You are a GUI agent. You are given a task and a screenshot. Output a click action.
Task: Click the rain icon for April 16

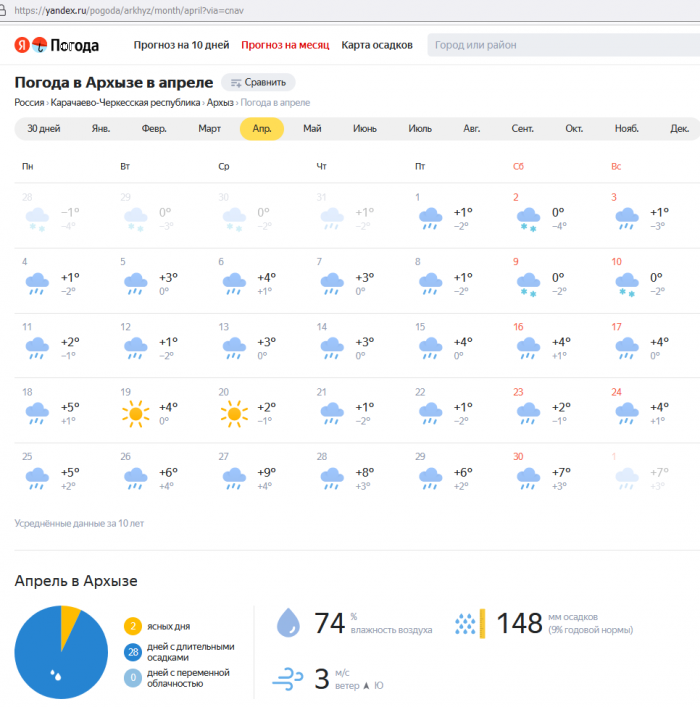tap(529, 349)
